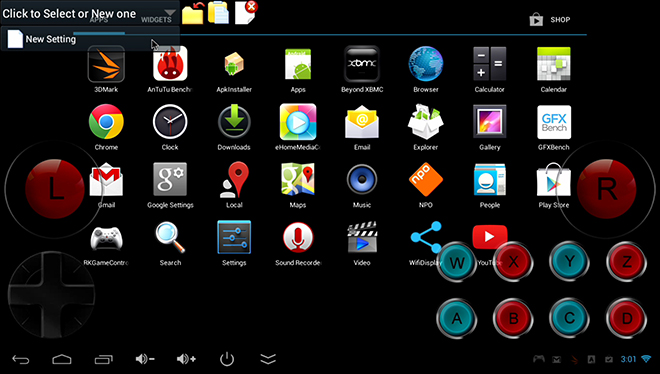The height and width of the screenshot is (374, 660).
Task: Lower volume with the speaker minus icon
Action: coord(145,359)
